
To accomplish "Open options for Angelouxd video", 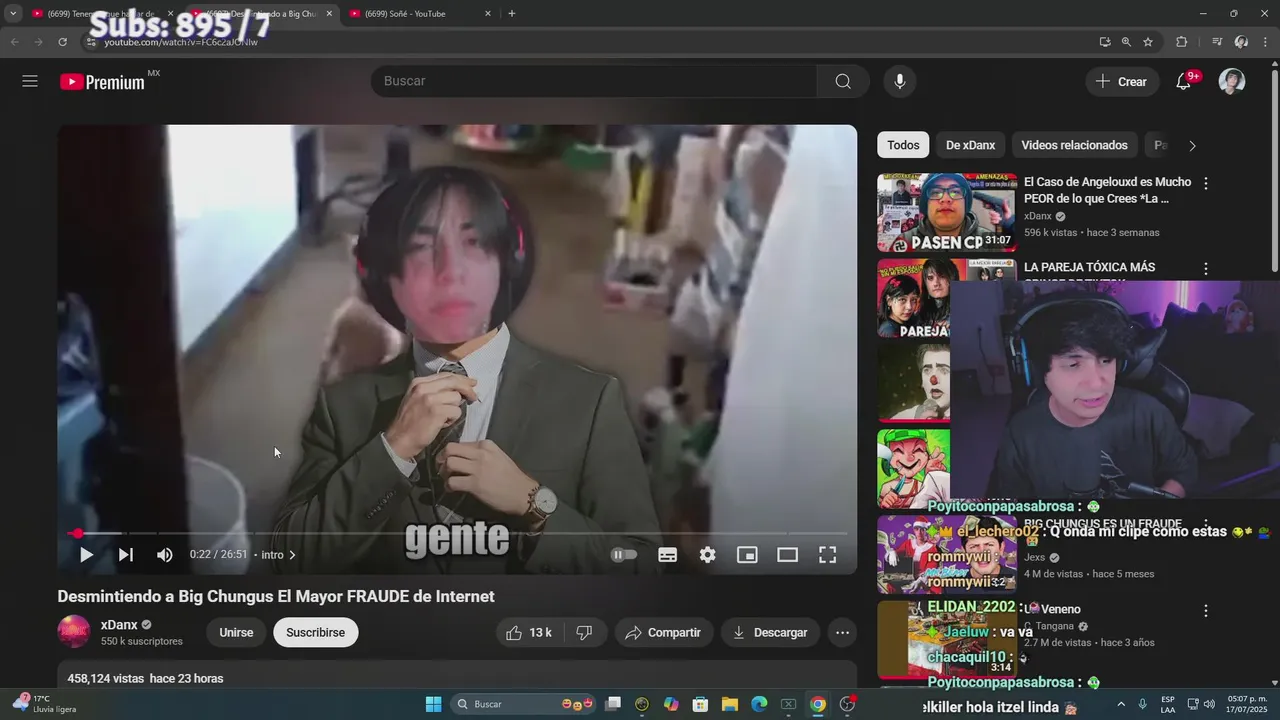I will (1206, 184).
